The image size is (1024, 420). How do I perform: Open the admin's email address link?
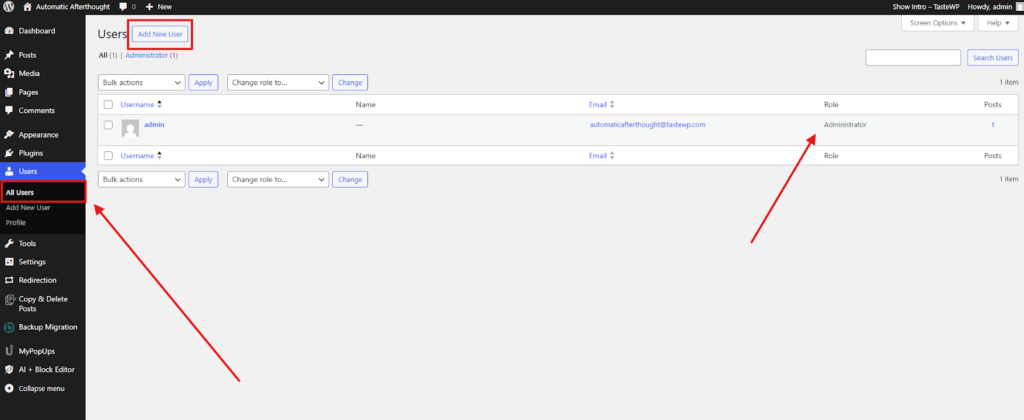coord(648,125)
